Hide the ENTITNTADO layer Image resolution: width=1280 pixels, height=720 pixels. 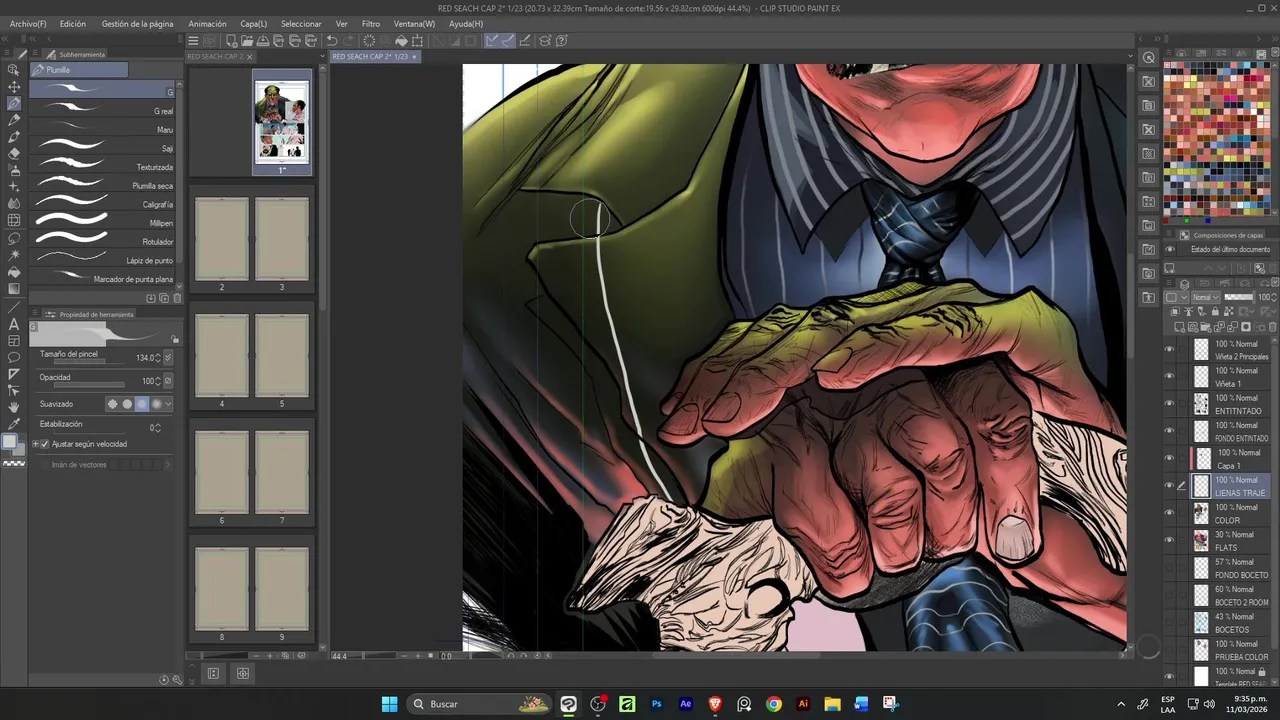tap(1169, 403)
